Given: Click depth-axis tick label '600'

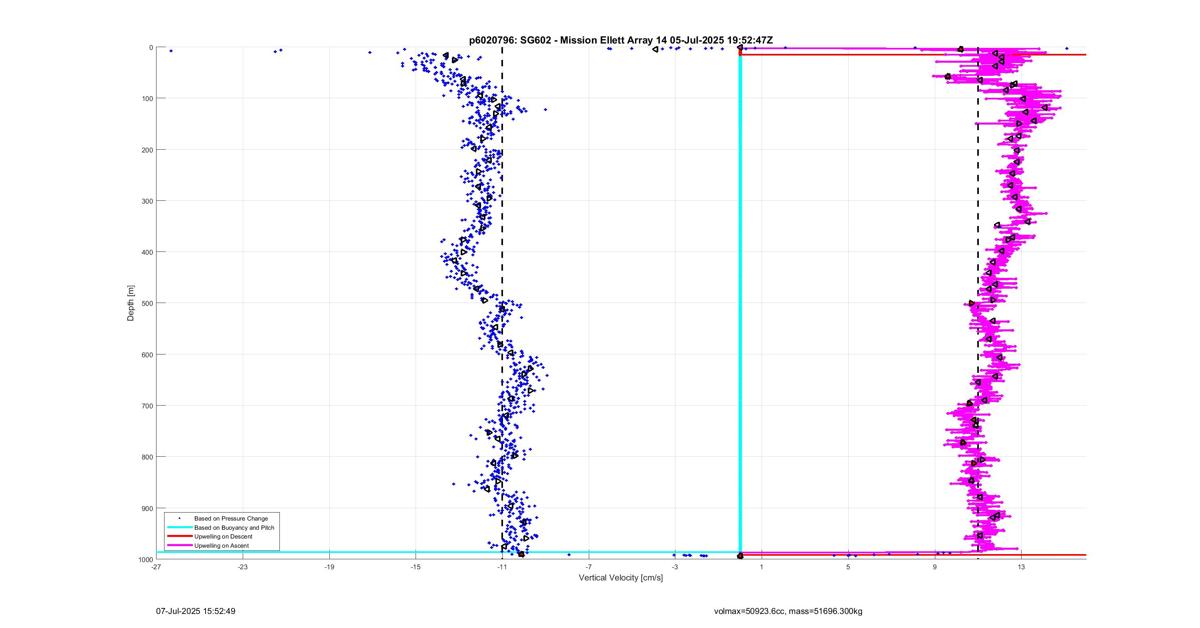Looking at the screenshot, I should coord(146,354).
